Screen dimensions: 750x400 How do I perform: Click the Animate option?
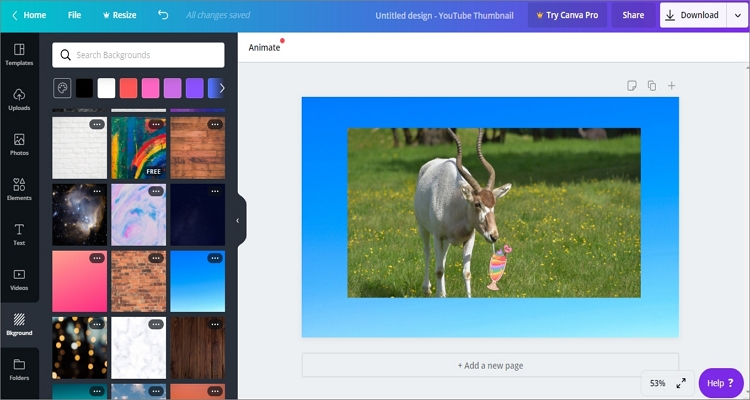point(265,47)
